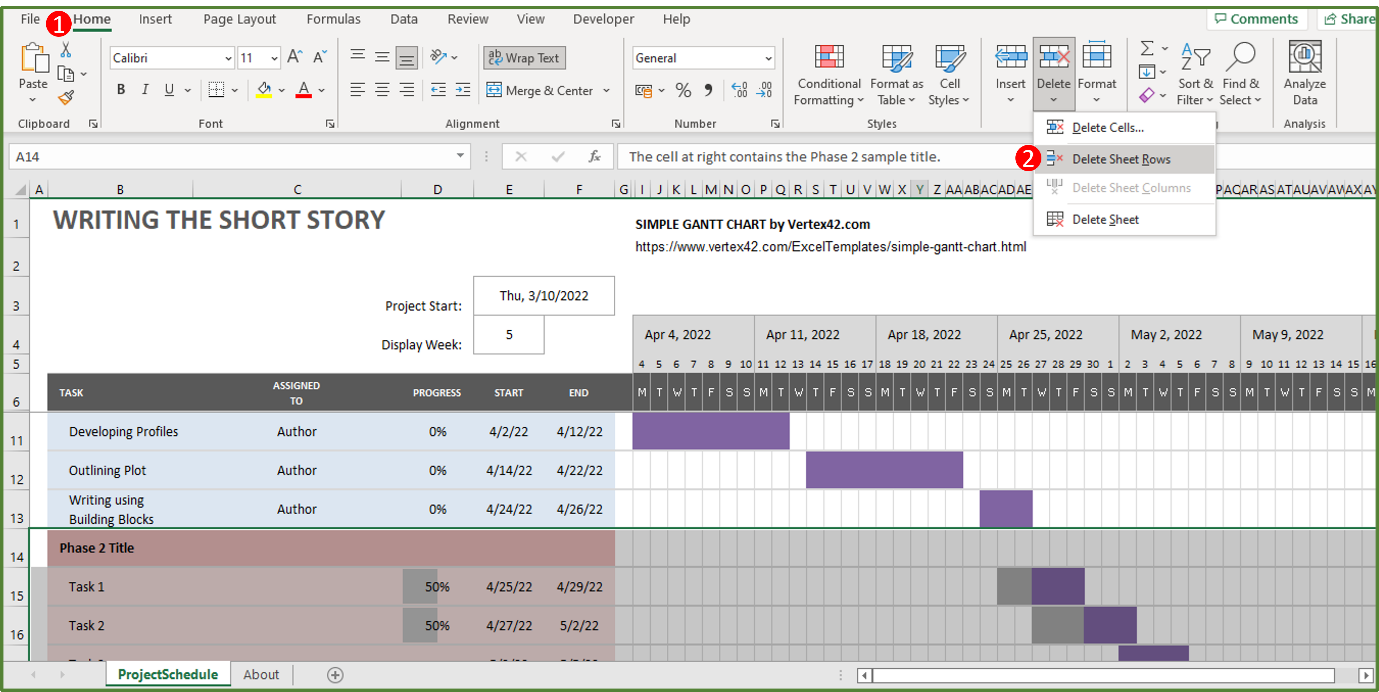
Task: Open the Conditional Formatting gallery
Action: tap(828, 74)
